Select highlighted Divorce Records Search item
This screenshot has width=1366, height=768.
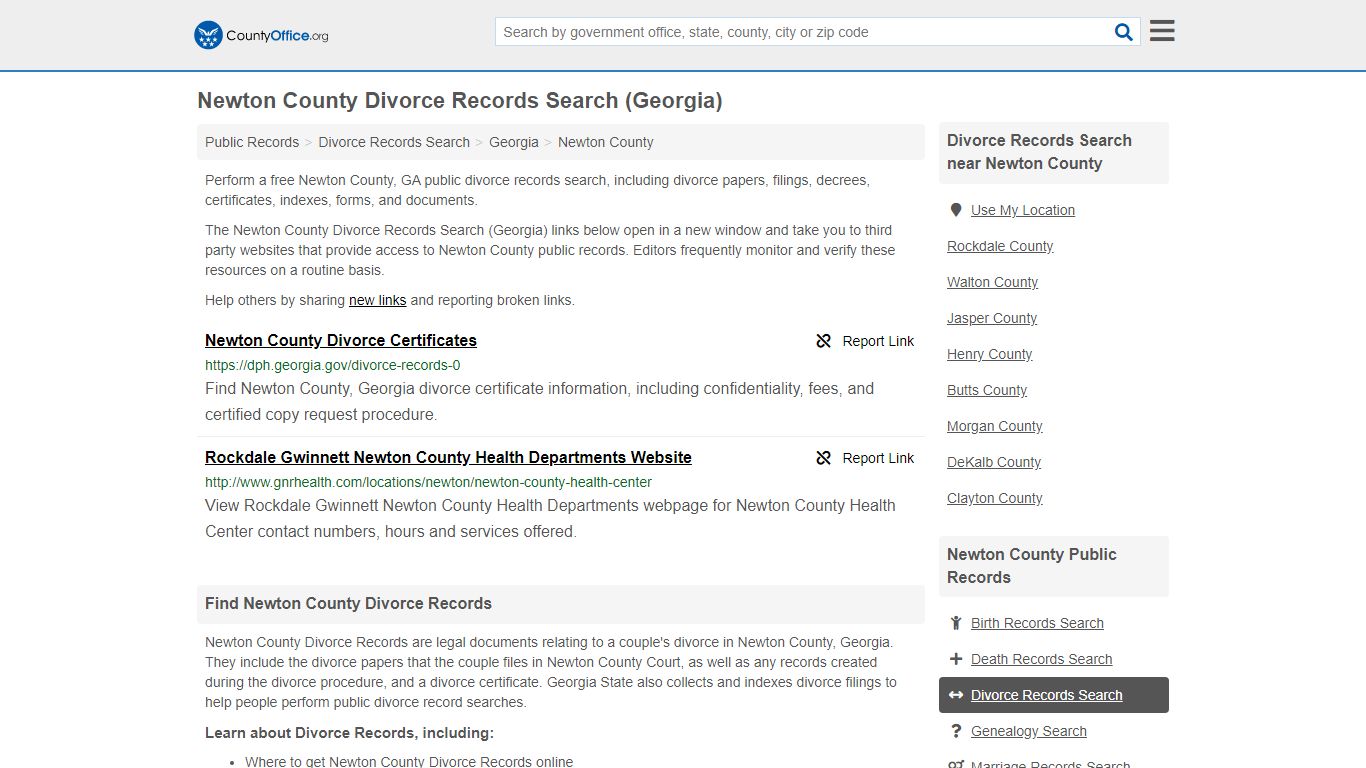coord(1054,695)
